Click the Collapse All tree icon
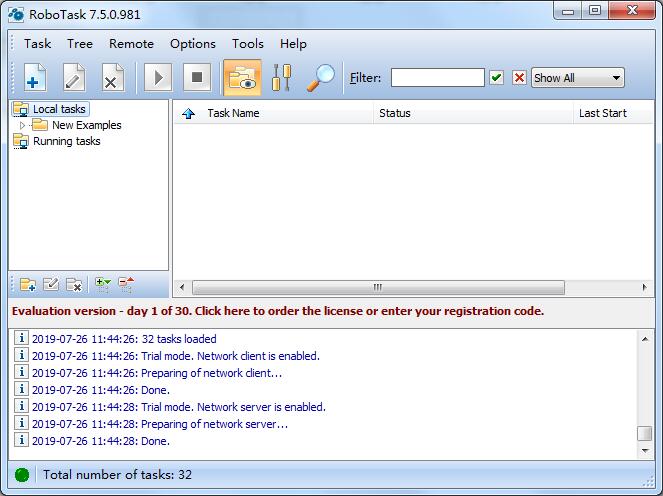The height and width of the screenshot is (496, 663). click(x=126, y=285)
